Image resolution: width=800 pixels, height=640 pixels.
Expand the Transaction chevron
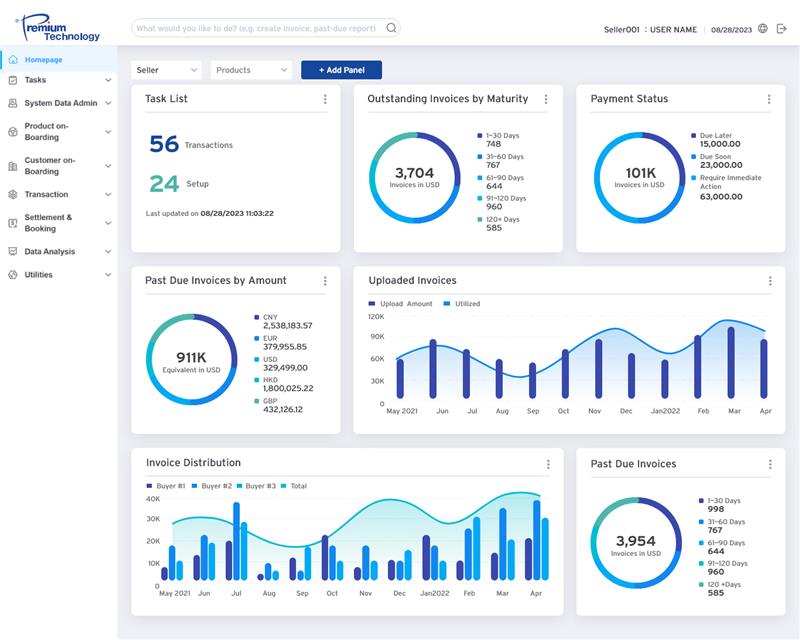(x=108, y=194)
